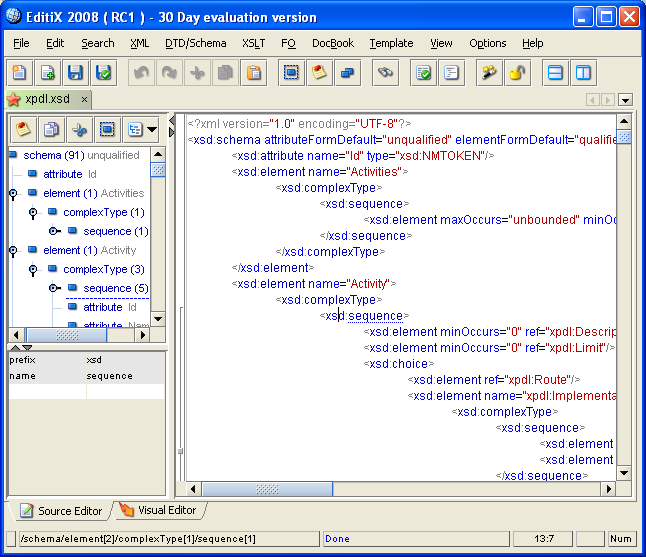Open the XSLT menu
Screen dimensions: 646x557
click(x=254, y=43)
